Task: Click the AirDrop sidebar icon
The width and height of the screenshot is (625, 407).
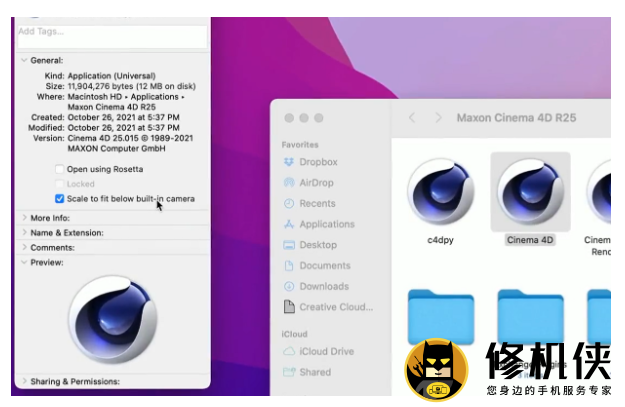Action: [289, 183]
